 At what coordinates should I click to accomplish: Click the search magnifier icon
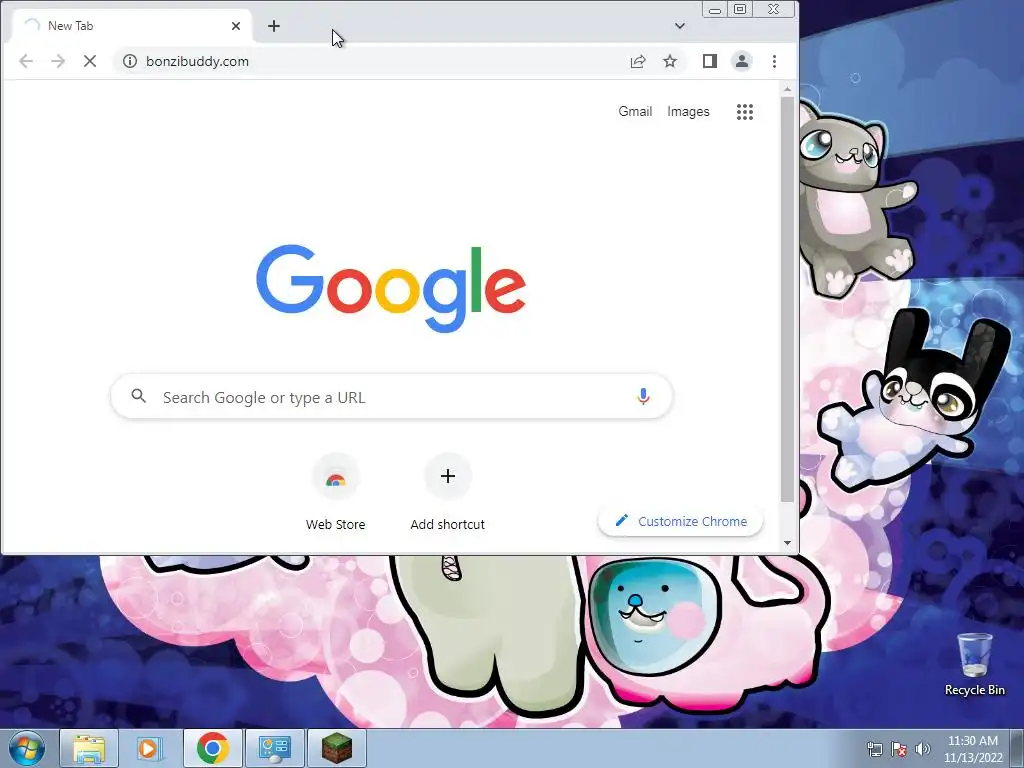tap(138, 396)
